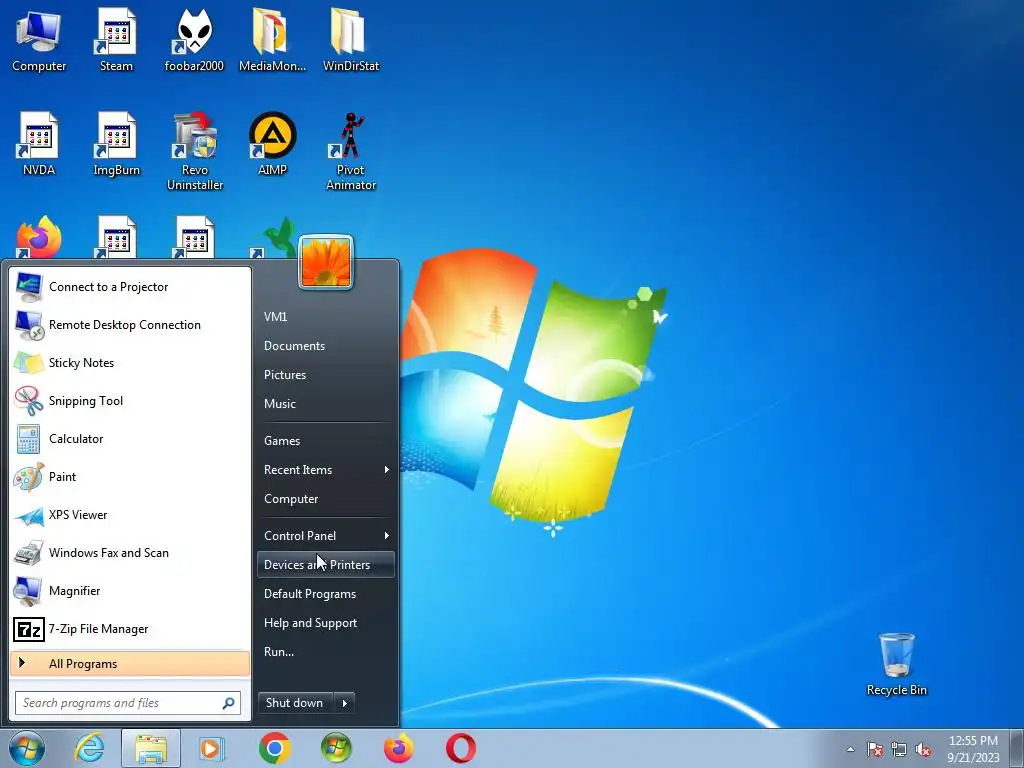The image size is (1024, 768).
Task: Open Google Chrome from the taskbar
Action: 274,748
